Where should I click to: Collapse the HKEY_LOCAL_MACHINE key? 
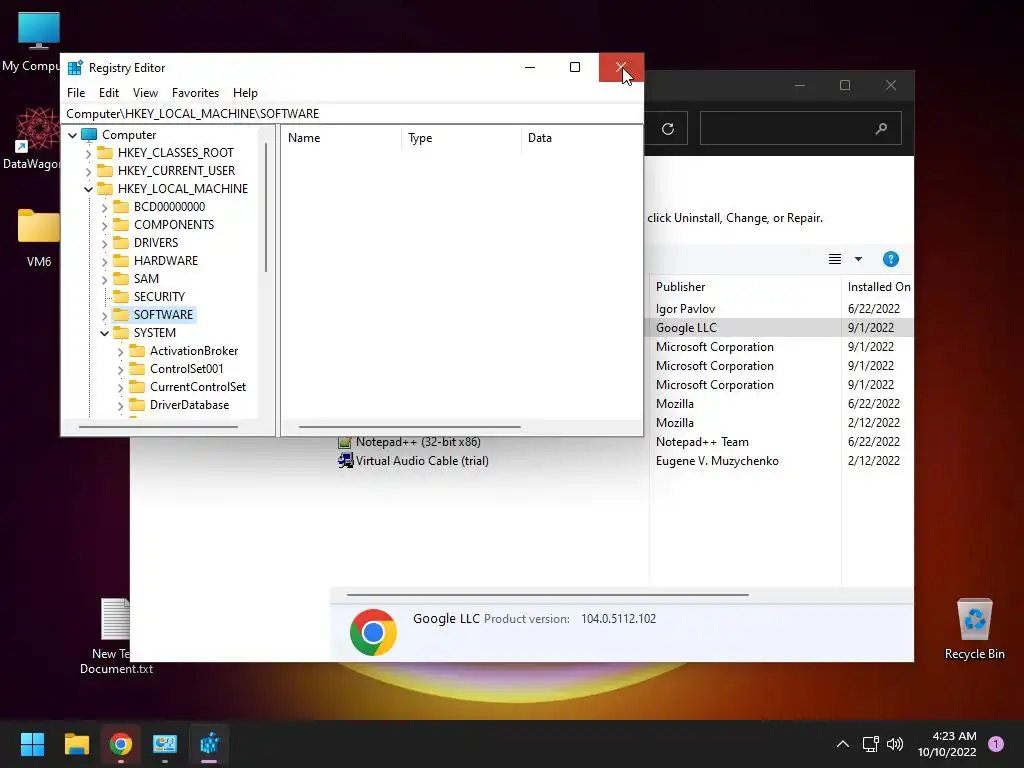coord(89,189)
